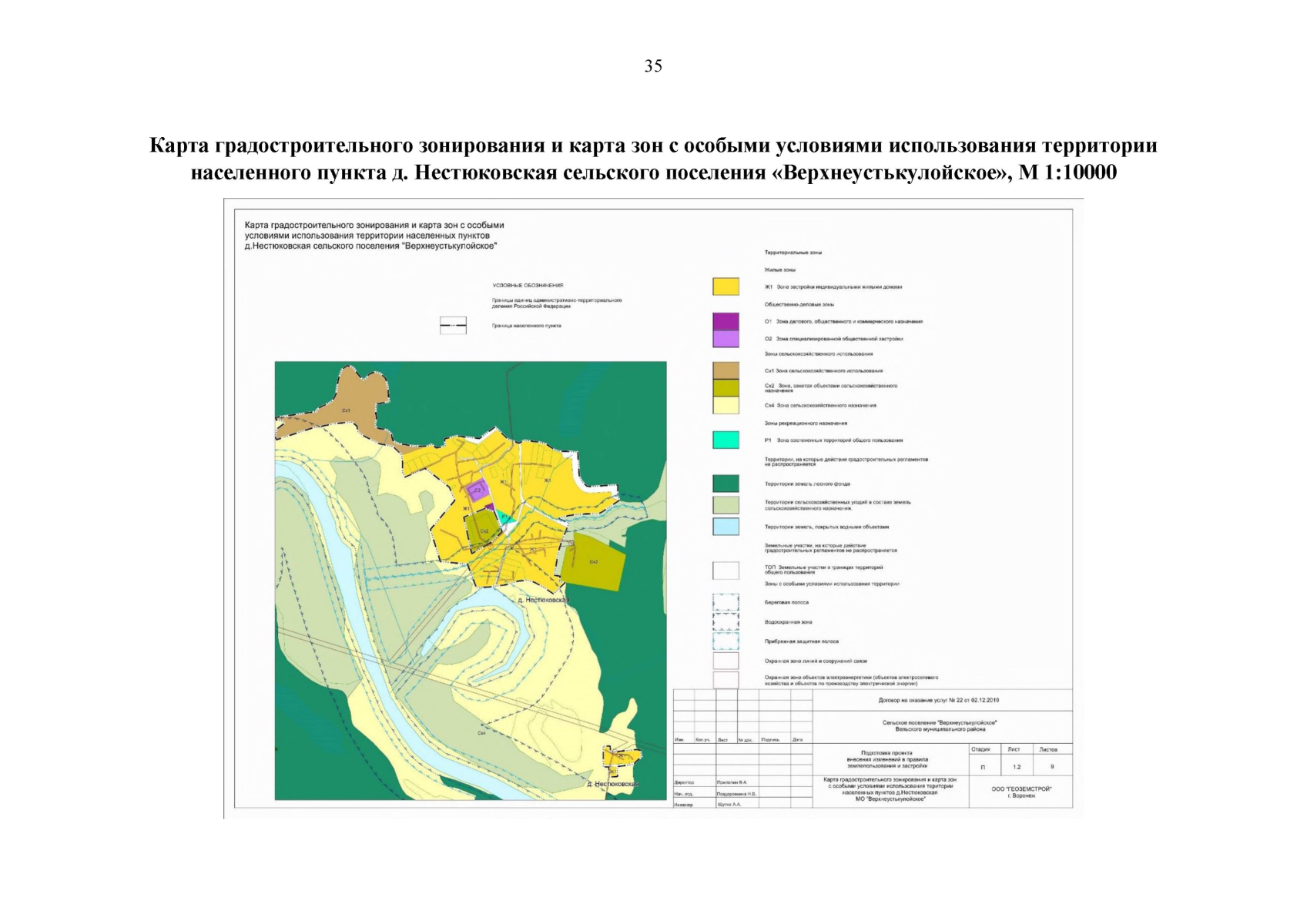Click the name Поздоровкина Н.В.
Viewport: 1307px width, 924px height.
click(736, 793)
